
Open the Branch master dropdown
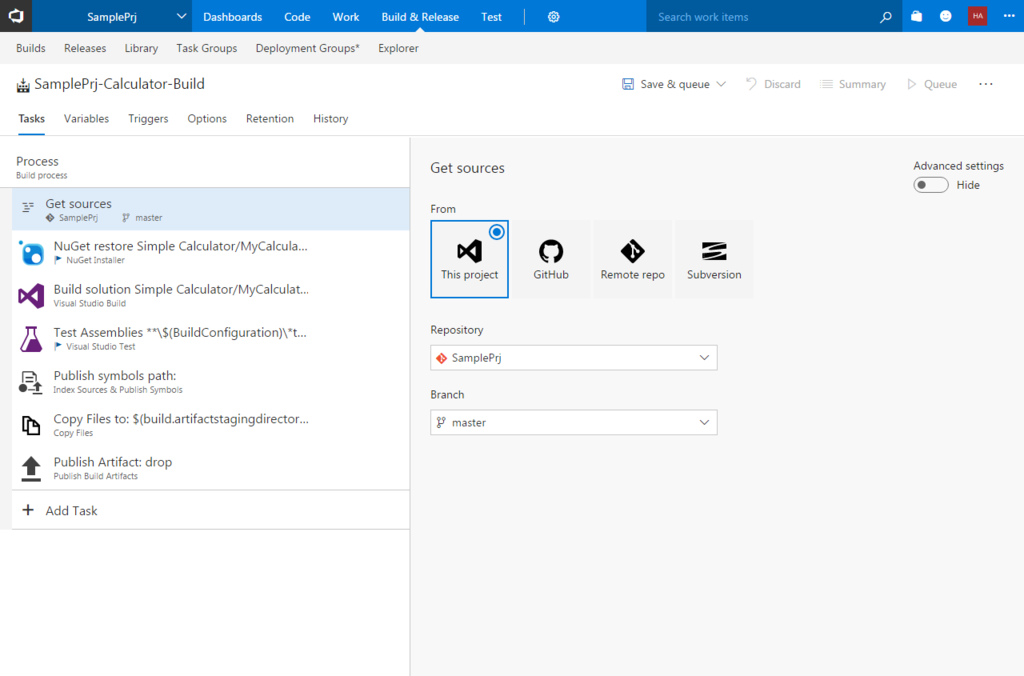(x=573, y=423)
